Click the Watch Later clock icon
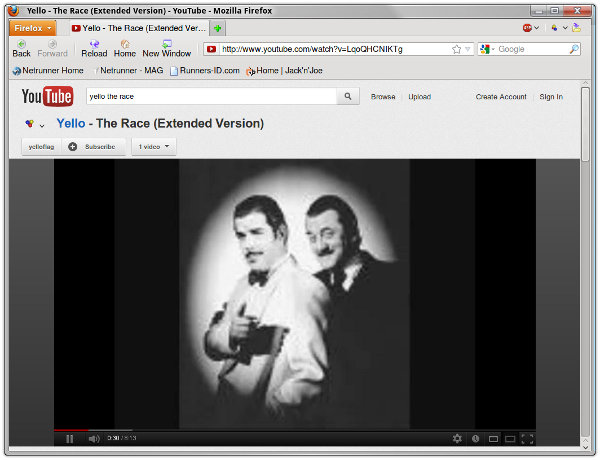The image size is (600, 460). pyautogui.click(x=475, y=439)
